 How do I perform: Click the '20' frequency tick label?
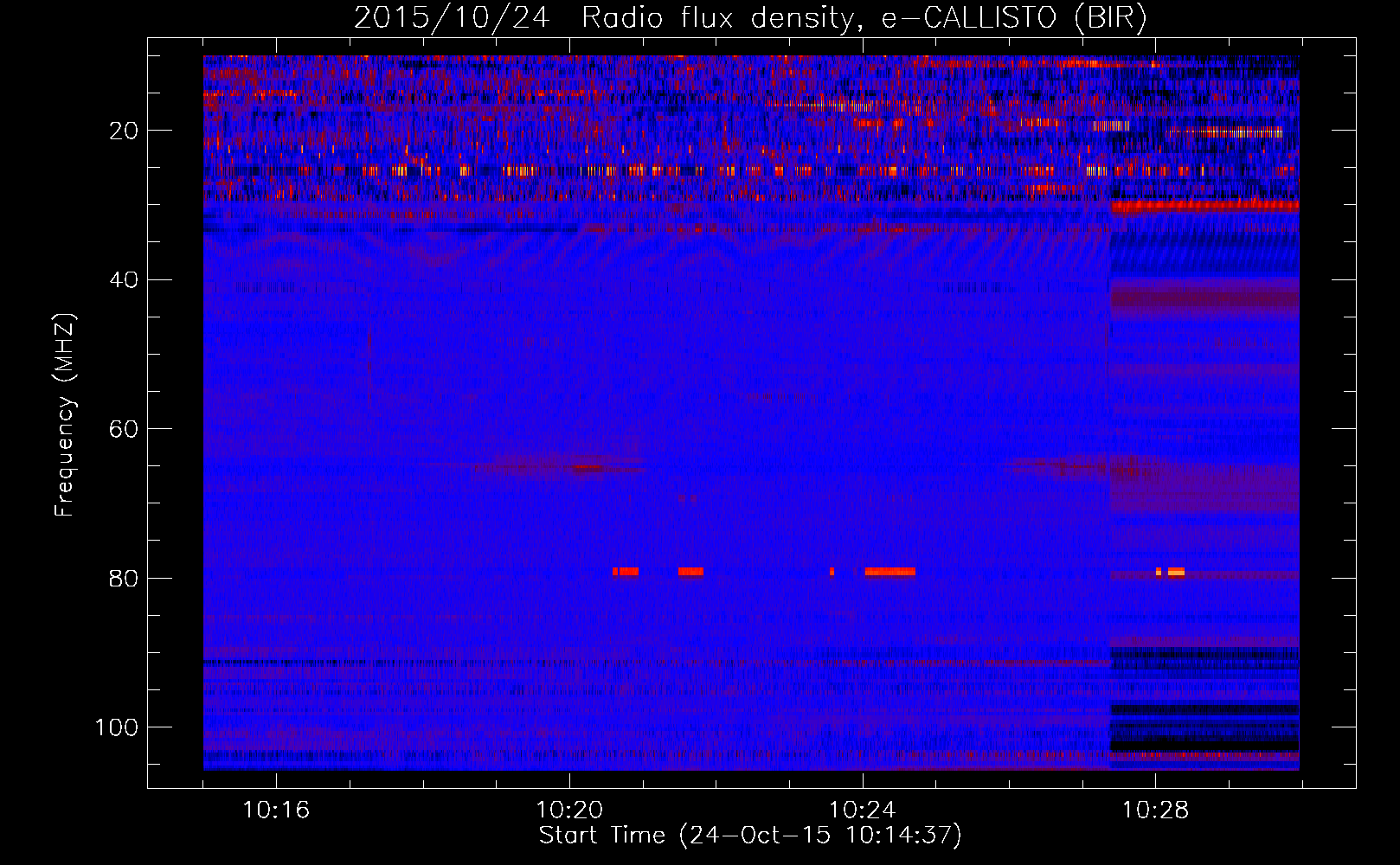(124, 131)
